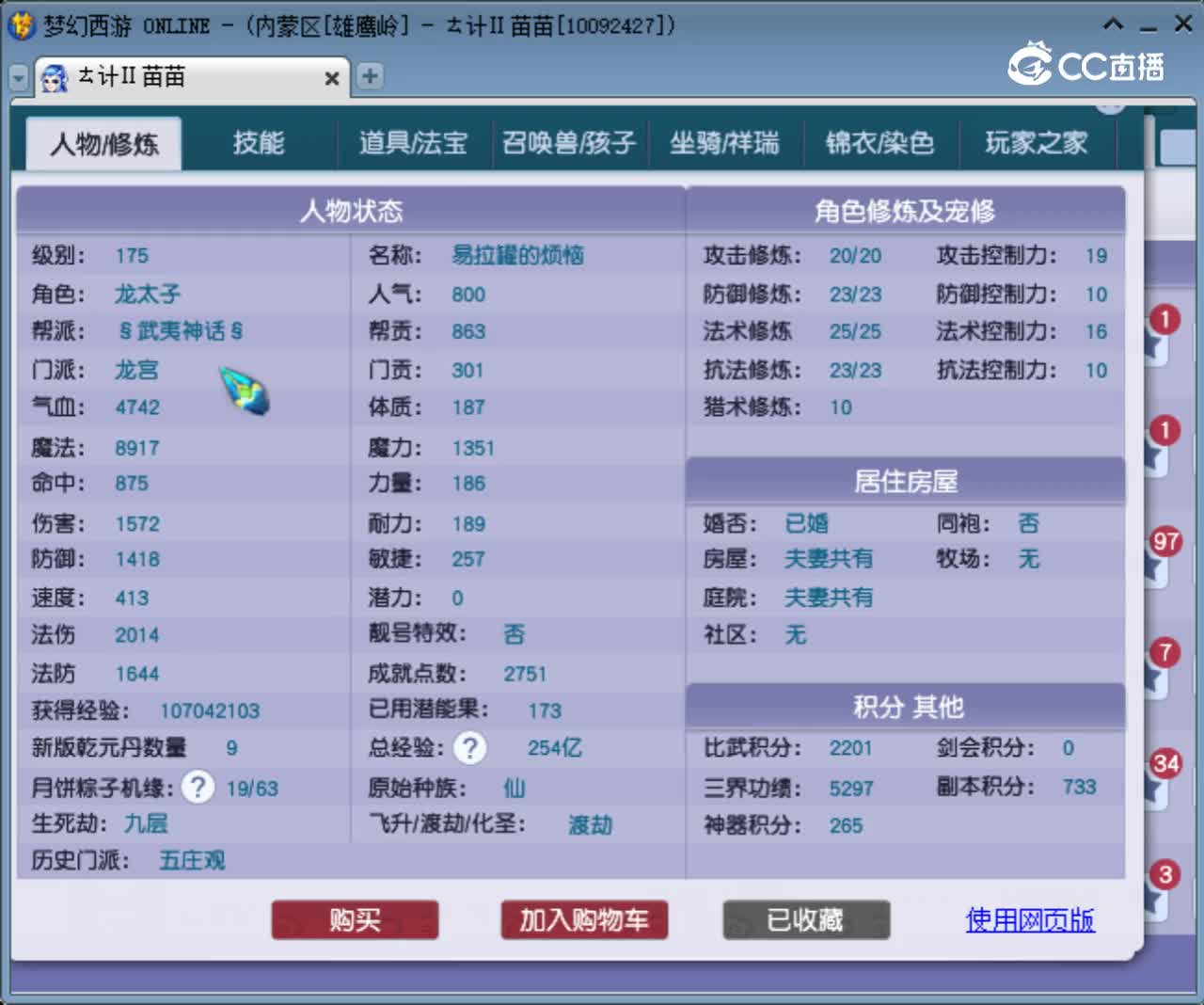1204x1005 pixels.
Task: Click the grey 已收藏 button
Action: pyautogui.click(x=806, y=919)
